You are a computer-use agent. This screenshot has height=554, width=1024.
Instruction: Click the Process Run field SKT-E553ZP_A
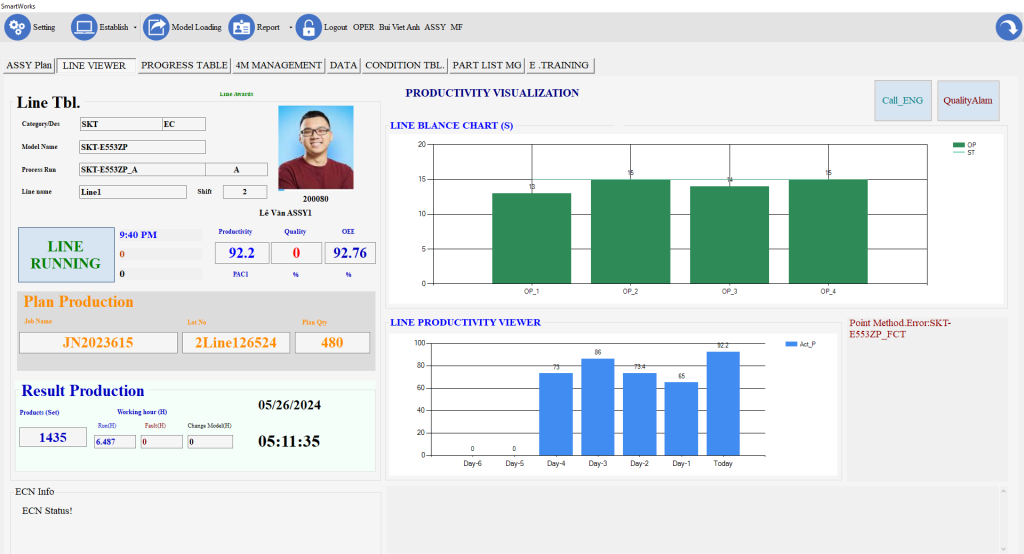[142, 170]
